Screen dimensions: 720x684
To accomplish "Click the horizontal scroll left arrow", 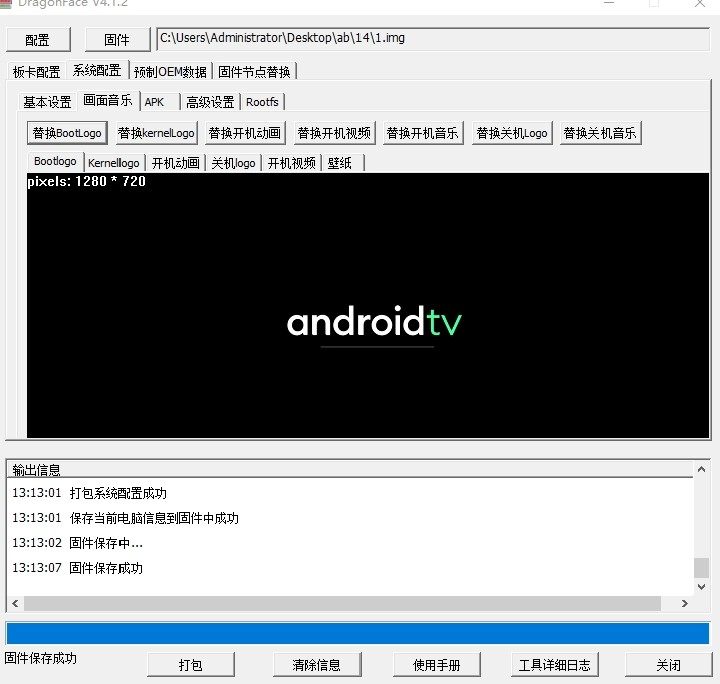I will coord(15,603).
